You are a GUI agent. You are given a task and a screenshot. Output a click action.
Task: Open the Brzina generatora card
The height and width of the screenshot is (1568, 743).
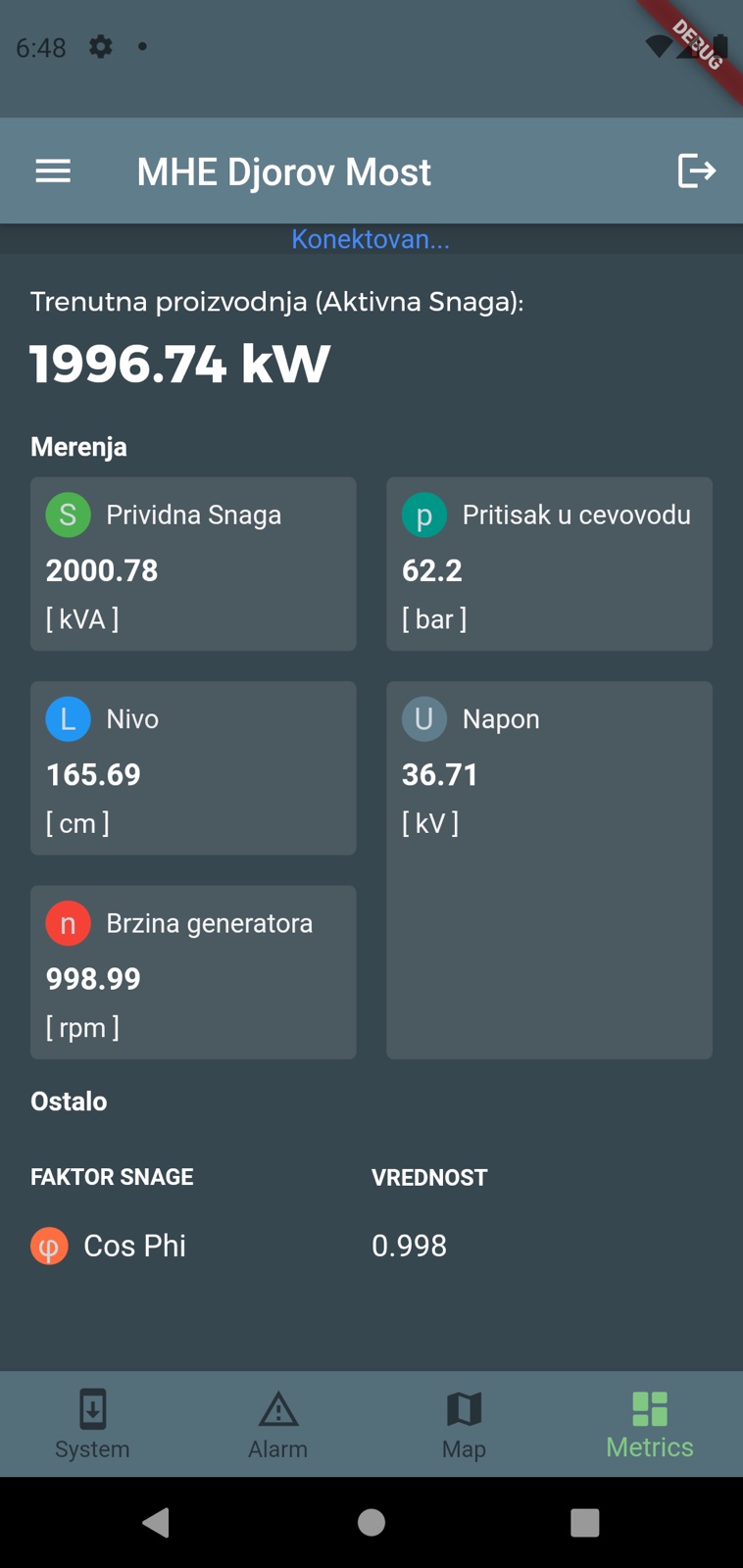(193, 972)
